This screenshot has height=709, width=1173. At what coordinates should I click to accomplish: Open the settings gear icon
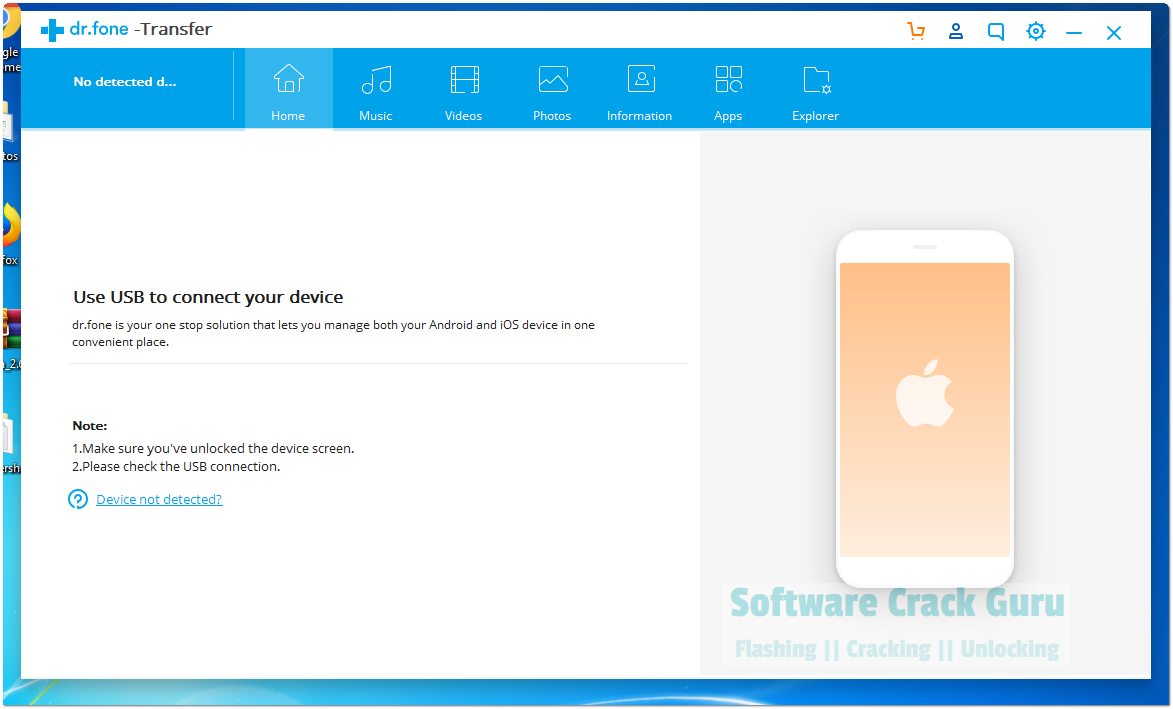click(x=1035, y=31)
